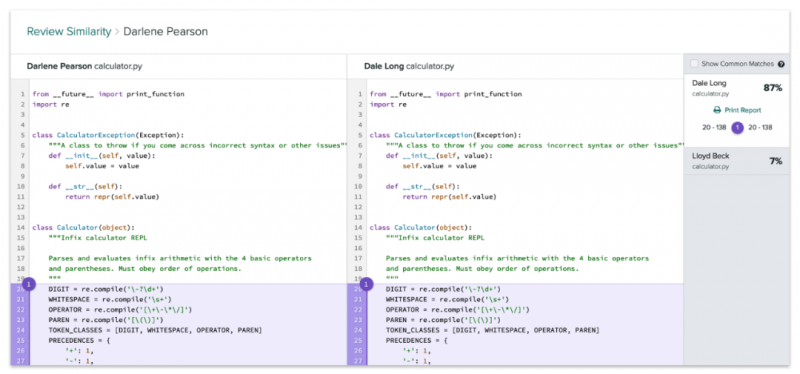
Task: Click Darlene Pearson in the breadcrumb
Action: 165,32
